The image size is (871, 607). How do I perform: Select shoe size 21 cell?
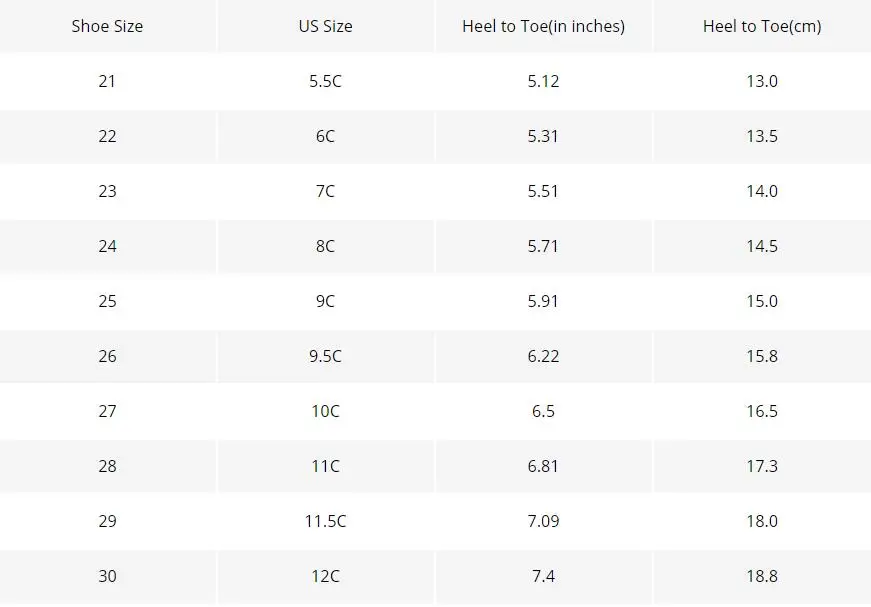107,81
